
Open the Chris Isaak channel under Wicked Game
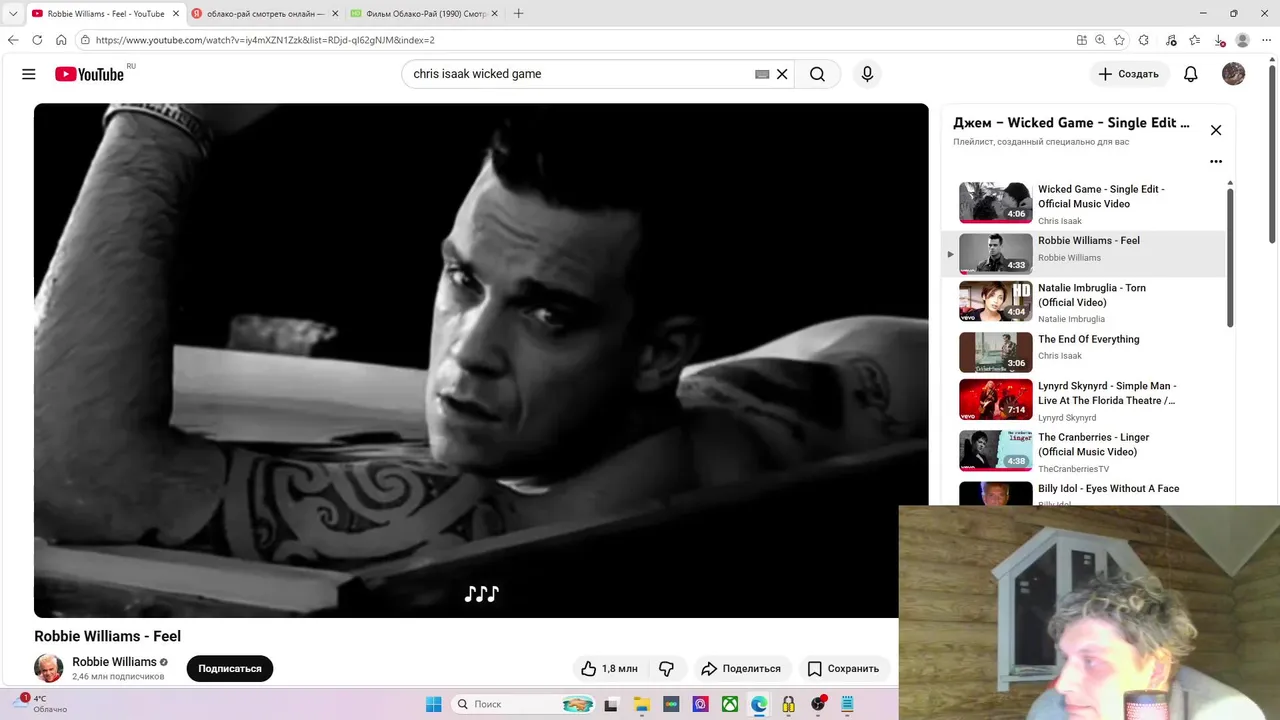click(x=1060, y=221)
